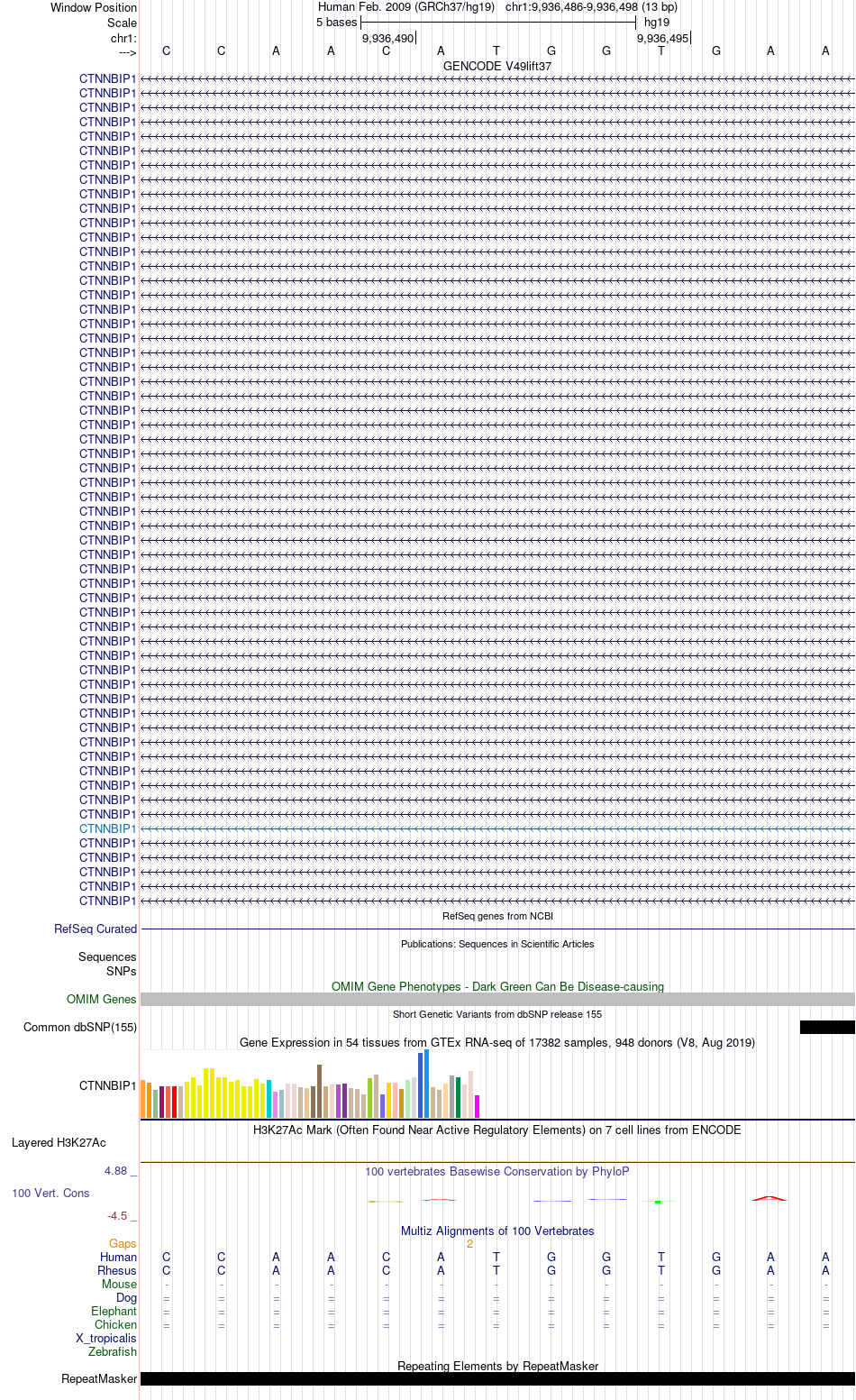Open the 'OMIM Gene Phenotypes' track title
856x1400 pixels.
(x=497, y=986)
